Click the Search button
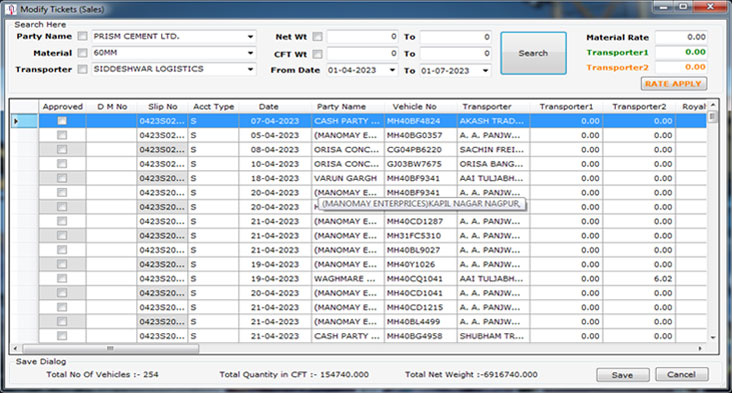This screenshot has width=732, height=393. (533, 53)
